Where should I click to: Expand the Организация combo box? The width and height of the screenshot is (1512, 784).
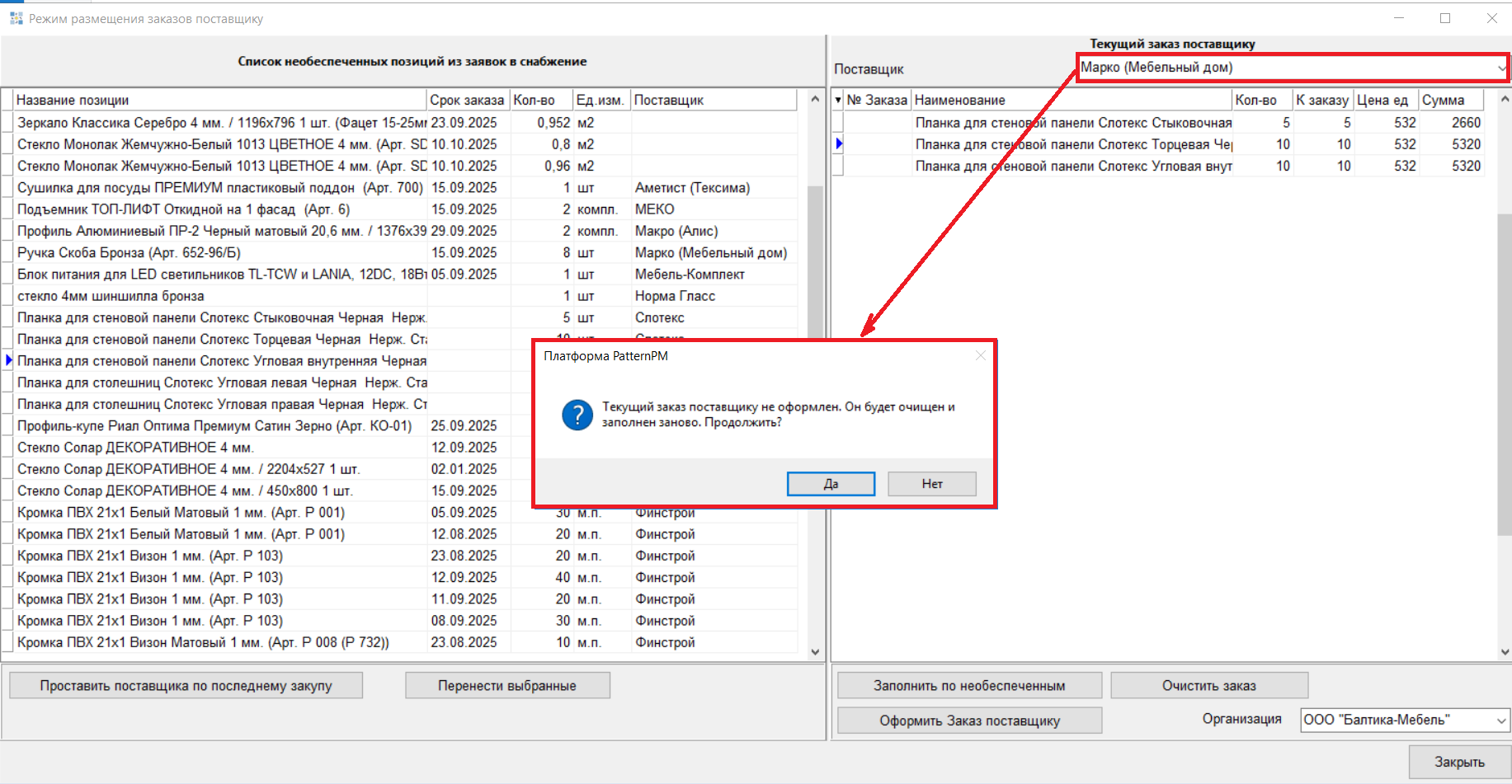click(x=1500, y=721)
